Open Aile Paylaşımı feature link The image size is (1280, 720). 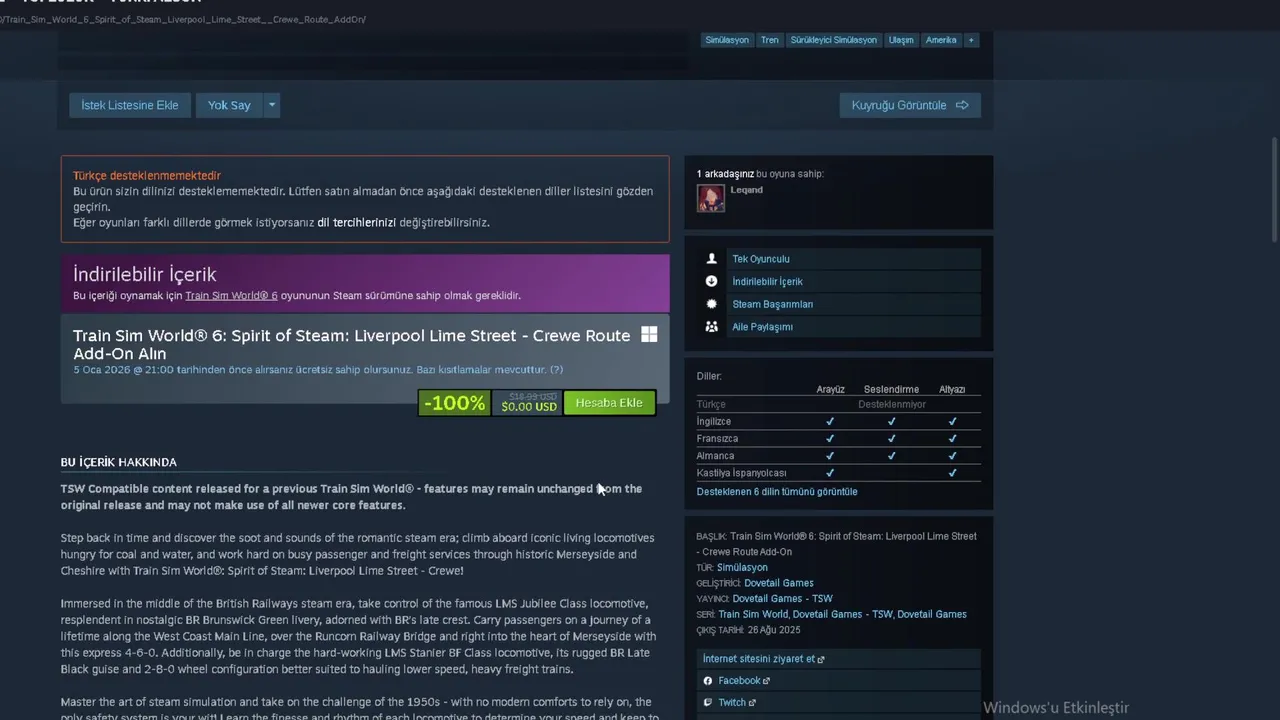[762, 327]
